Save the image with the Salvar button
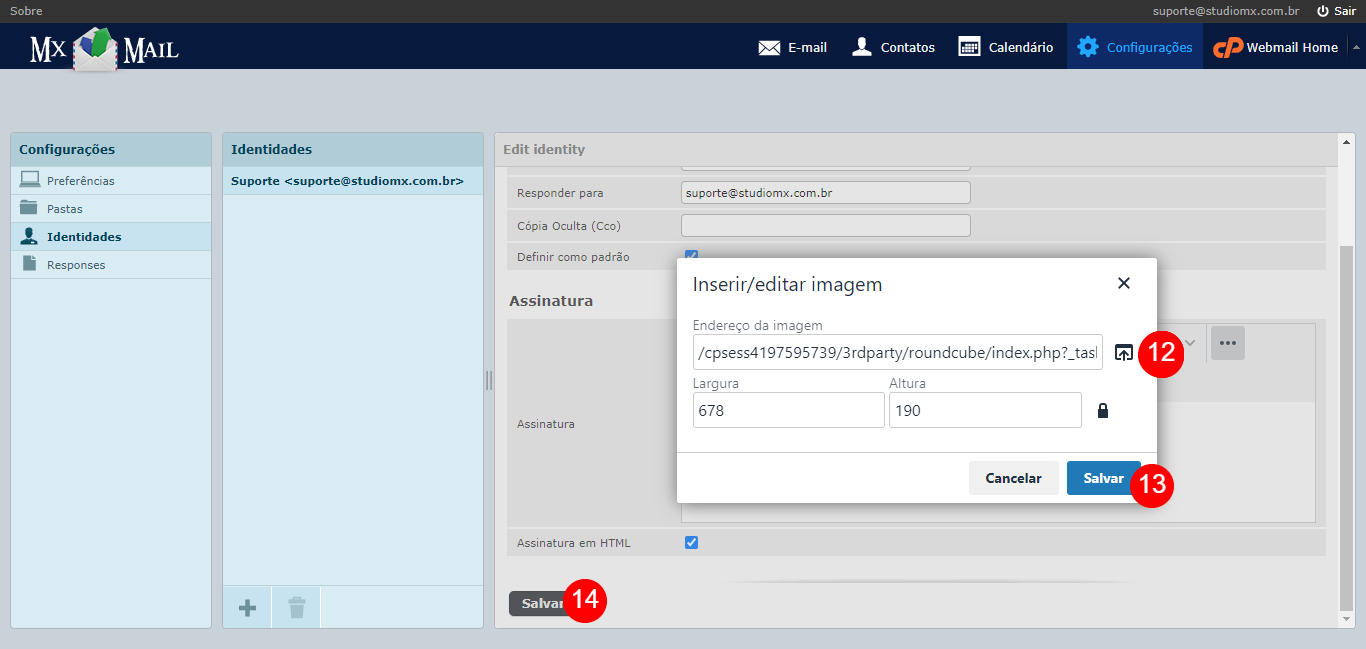The width and height of the screenshot is (1366, 649). pyautogui.click(x=1103, y=478)
